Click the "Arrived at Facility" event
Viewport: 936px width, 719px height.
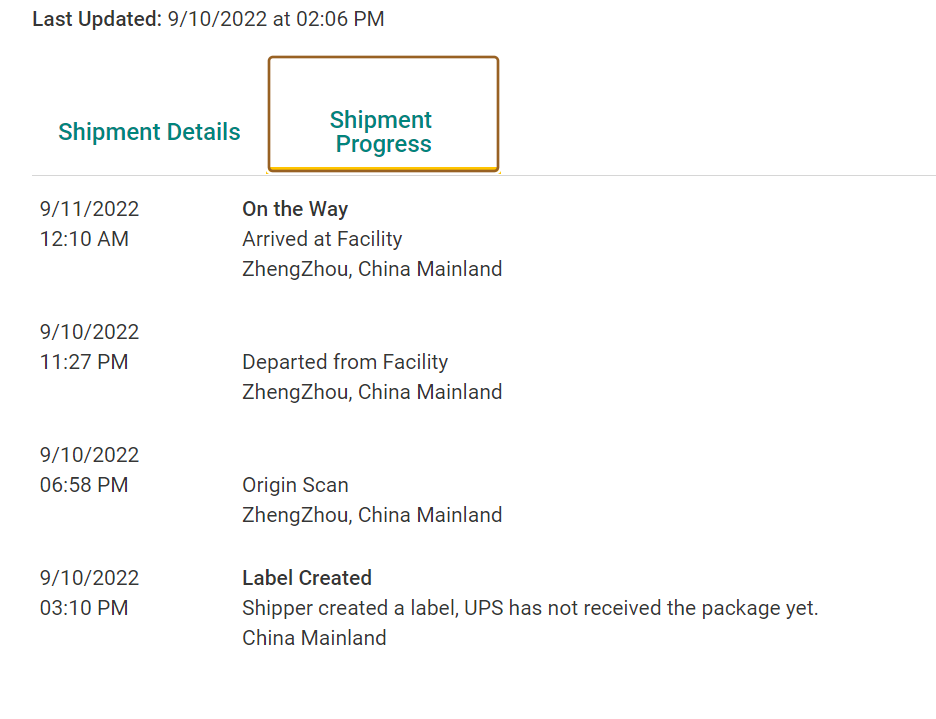point(322,239)
